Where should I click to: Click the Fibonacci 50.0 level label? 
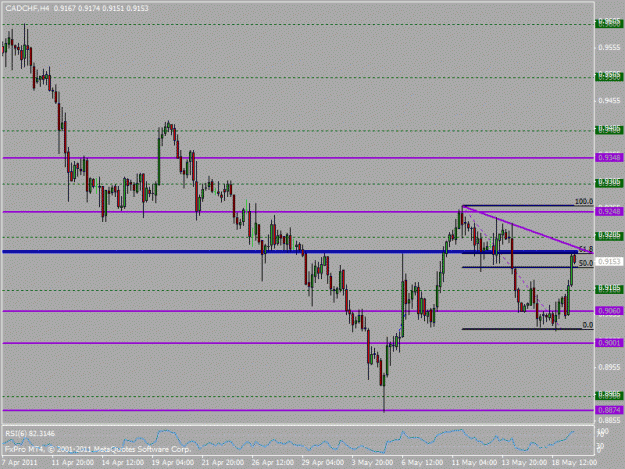click(586, 263)
